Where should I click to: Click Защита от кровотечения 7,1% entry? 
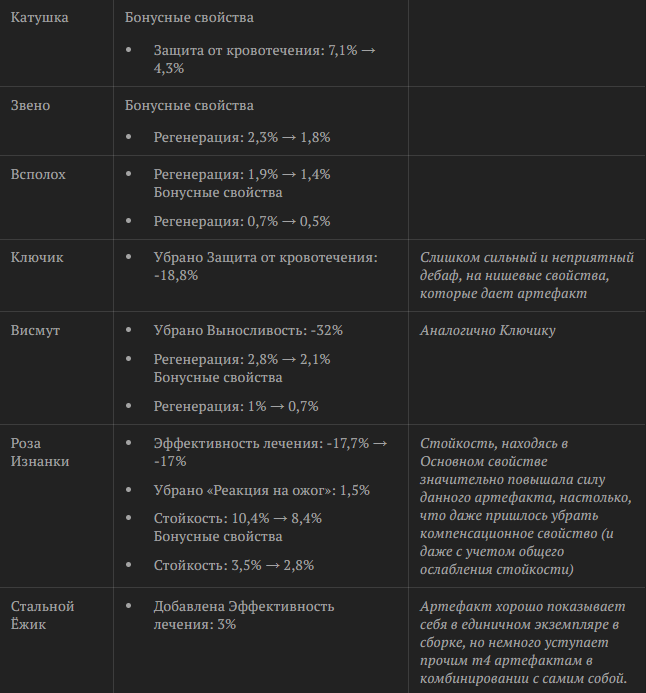click(x=265, y=59)
